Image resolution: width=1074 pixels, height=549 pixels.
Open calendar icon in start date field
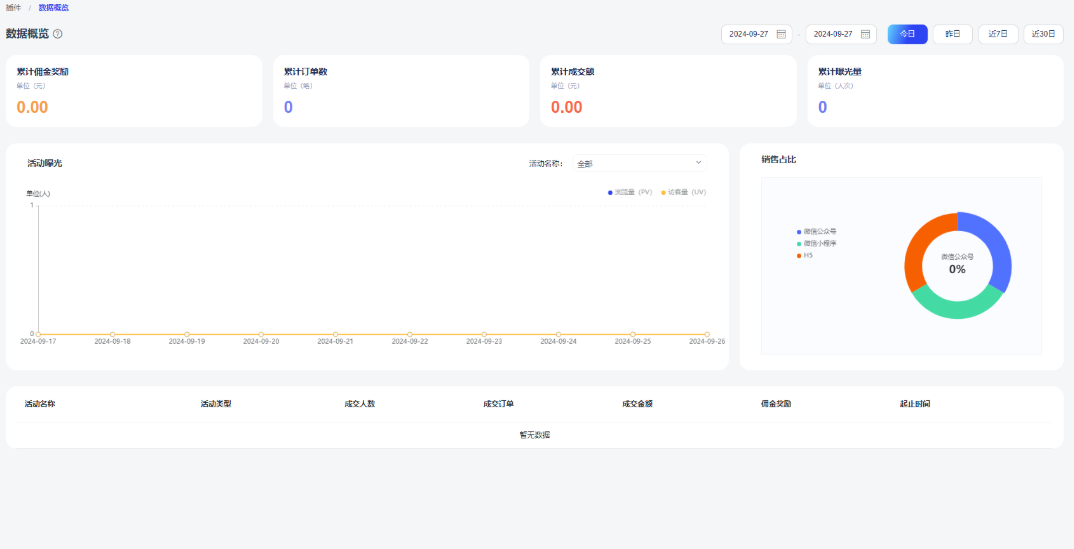coord(781,34)
